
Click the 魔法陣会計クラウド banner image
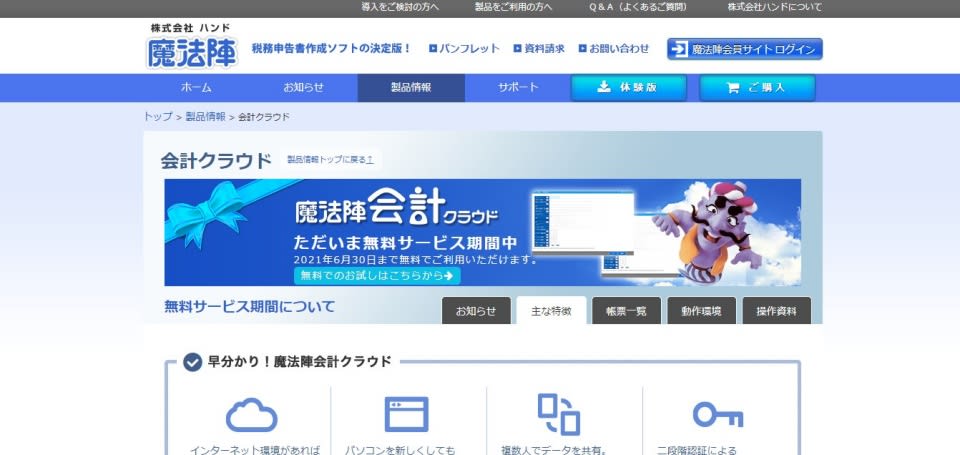(482, 232)
